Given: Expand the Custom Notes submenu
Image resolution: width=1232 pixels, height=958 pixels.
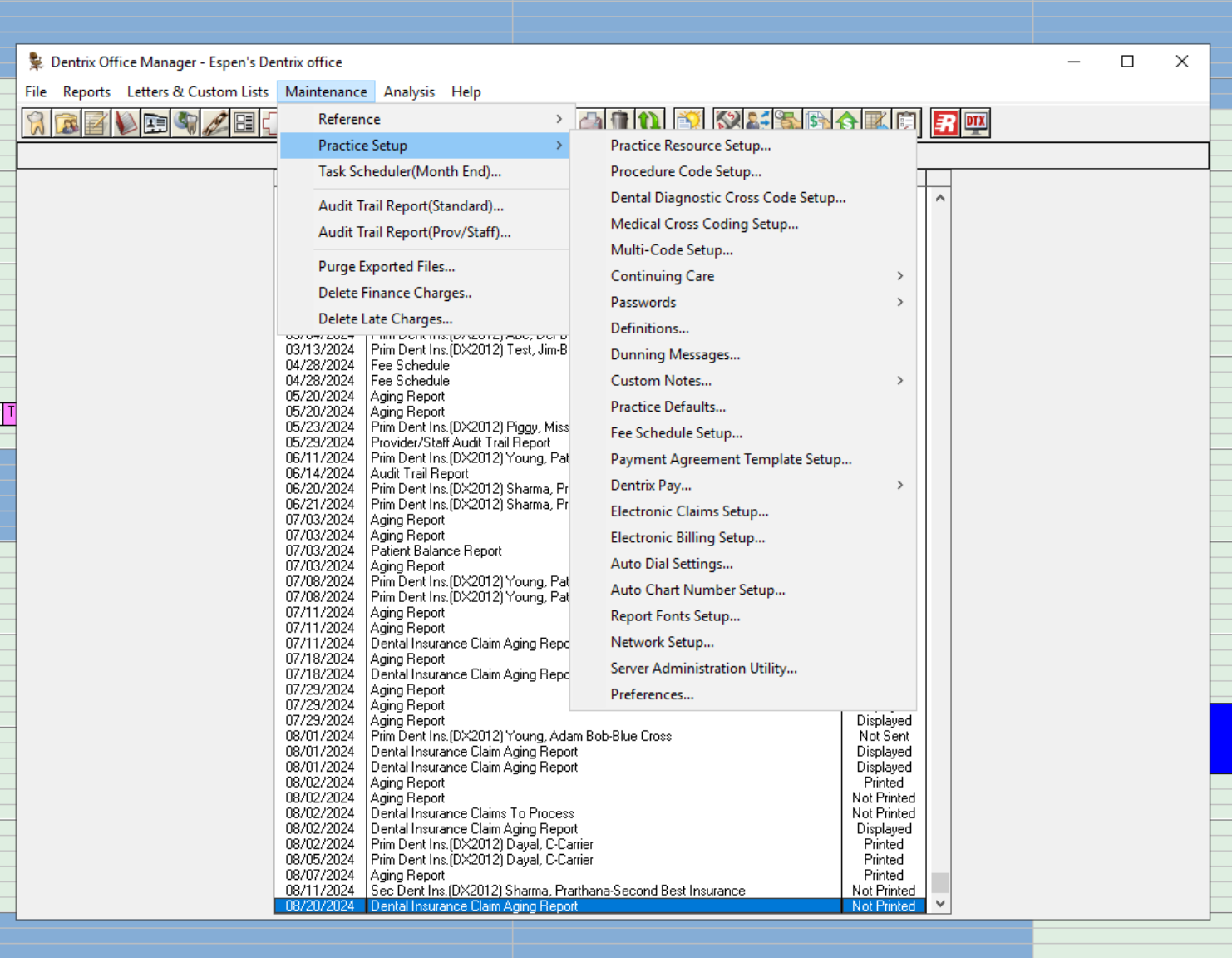Looking at the screenshot, I should (x=743, y=381).
